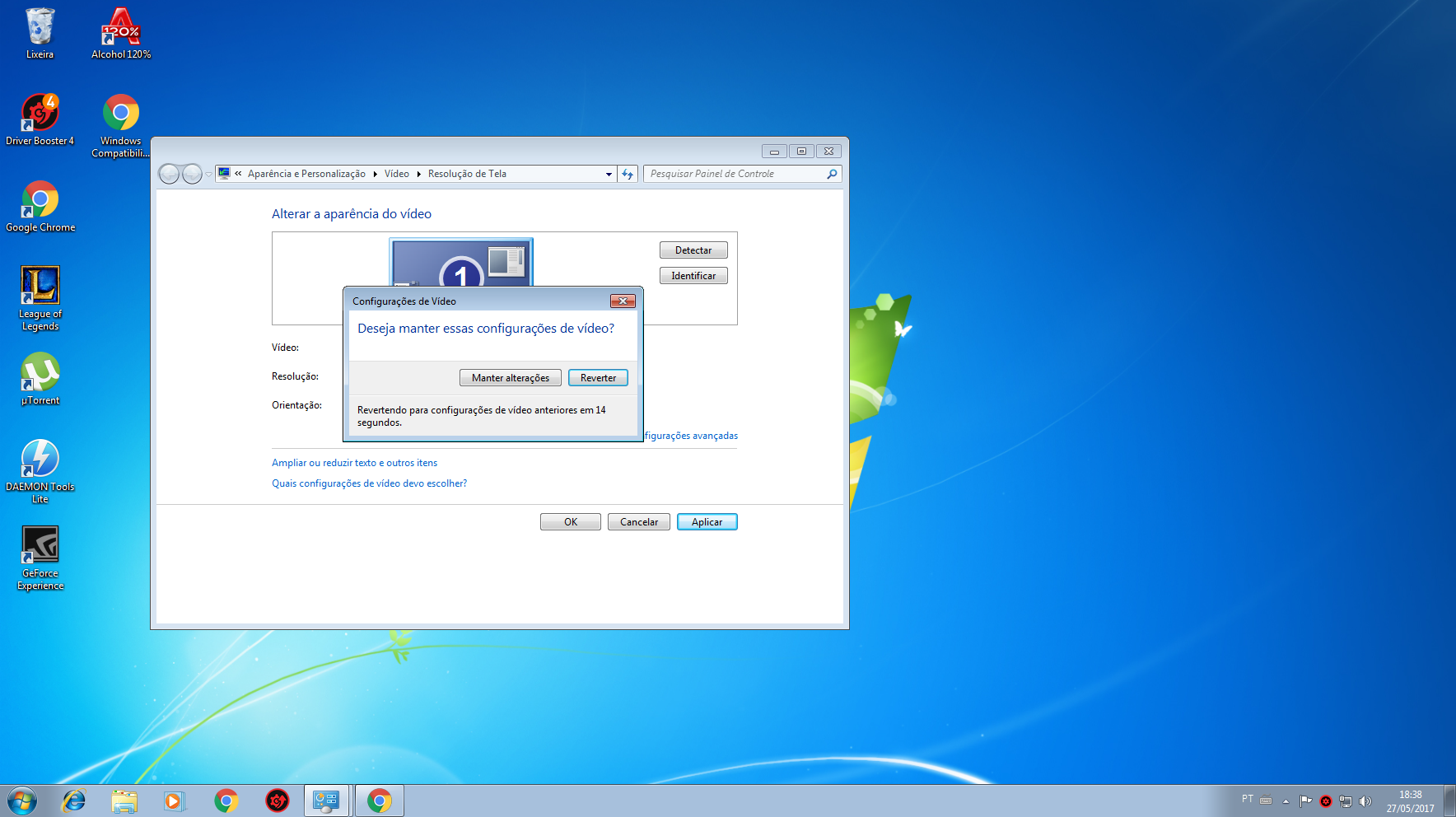Launch Internet Explorer from taskbar
Image resolution: width=1456 pixels, height=817 pixels.
coord(74,801)
